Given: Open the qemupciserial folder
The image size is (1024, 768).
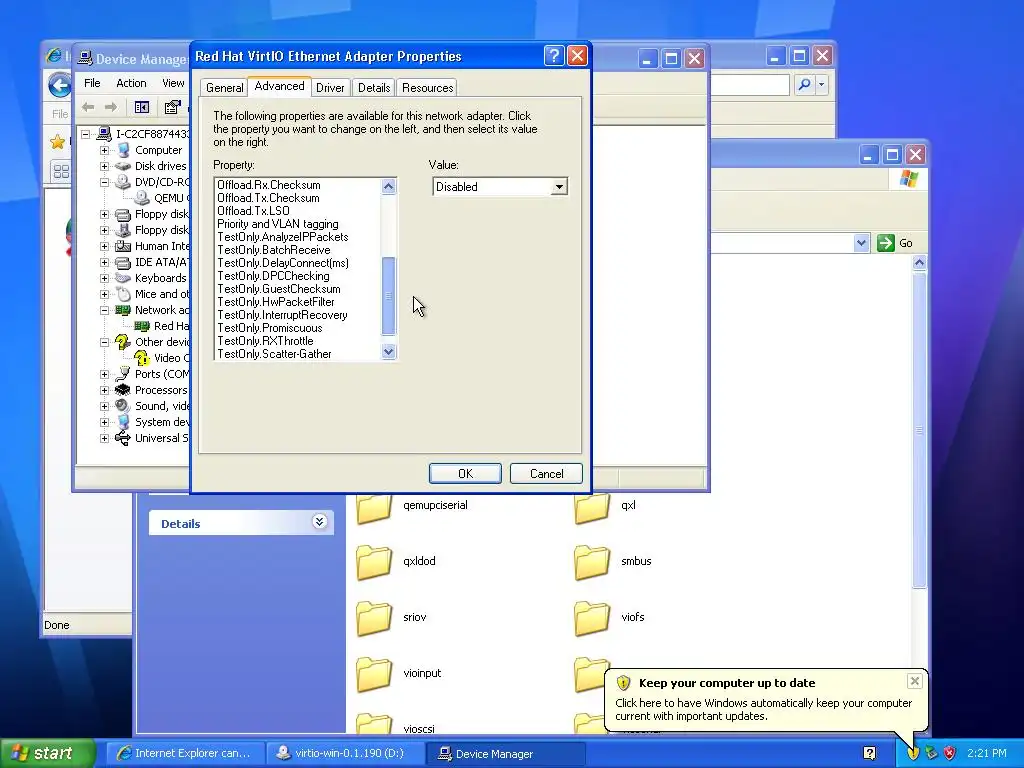Looking at the screenshot, I should (x=374, y=507).
